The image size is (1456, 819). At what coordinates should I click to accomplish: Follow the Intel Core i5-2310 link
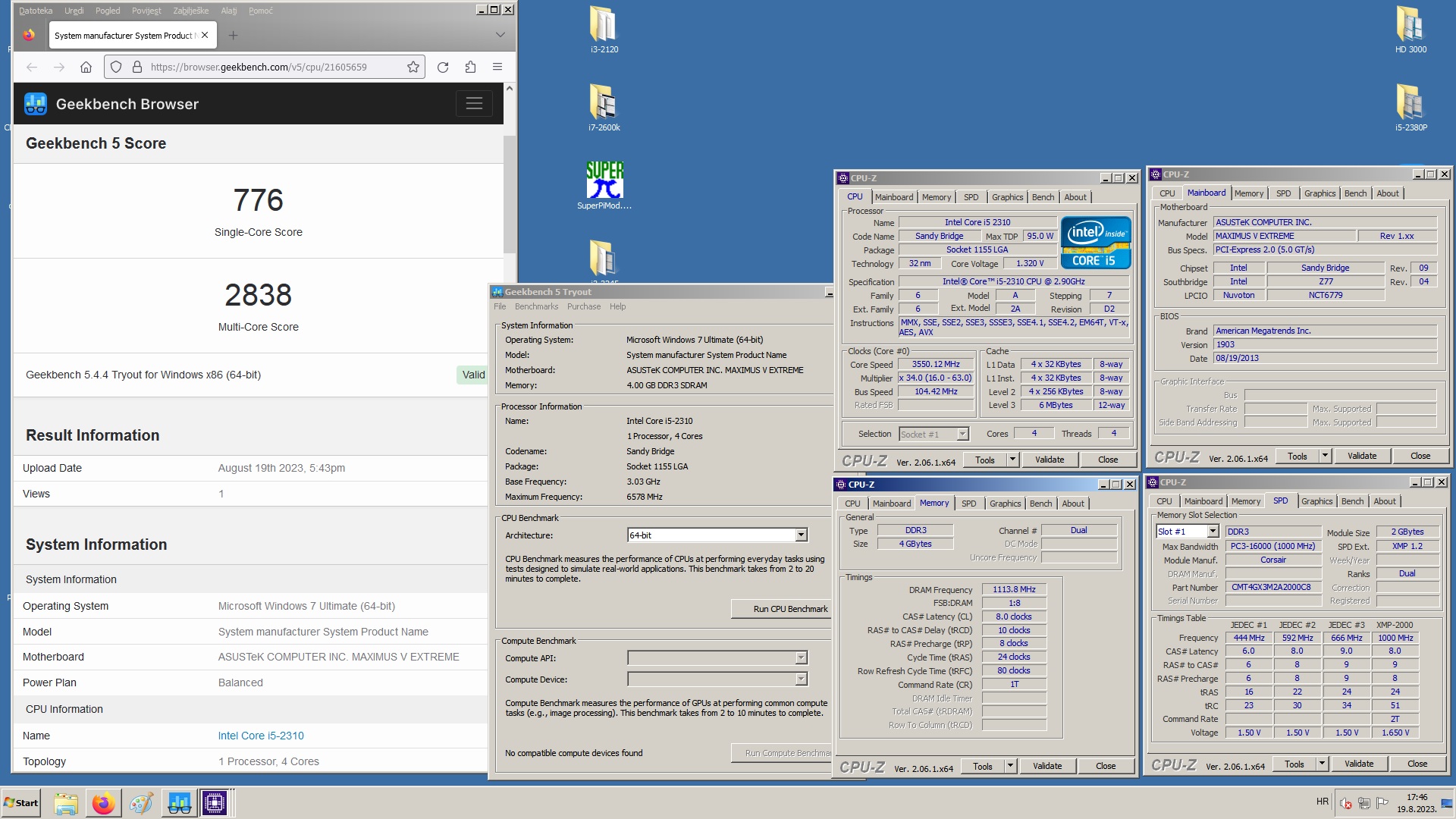261,736
